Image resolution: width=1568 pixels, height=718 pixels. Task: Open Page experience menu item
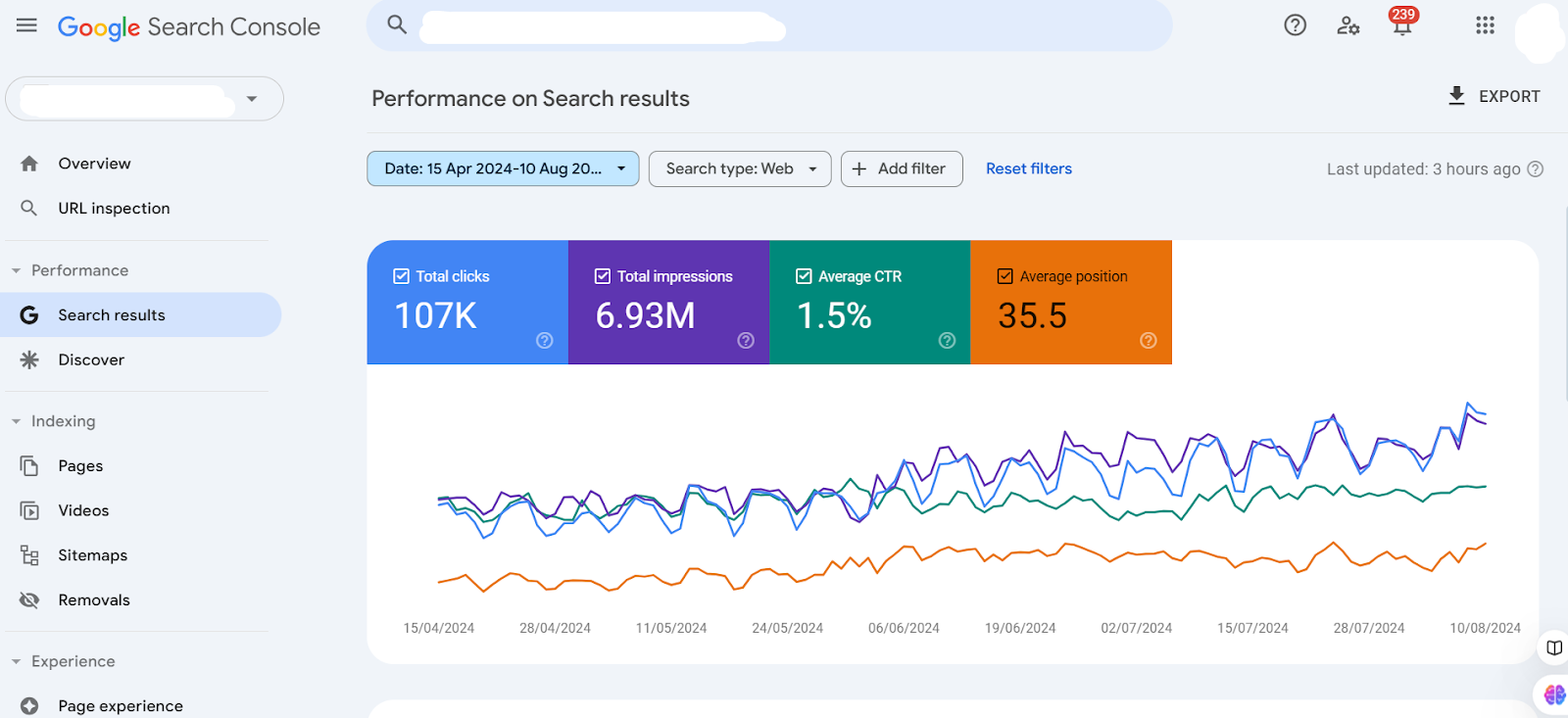[121, 706]
